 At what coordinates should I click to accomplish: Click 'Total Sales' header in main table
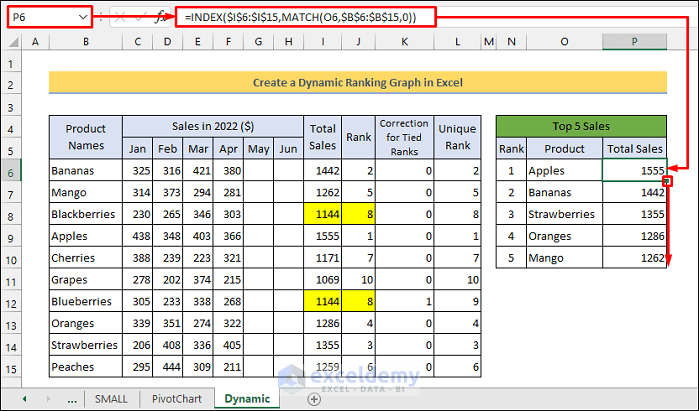pos(323,137)
